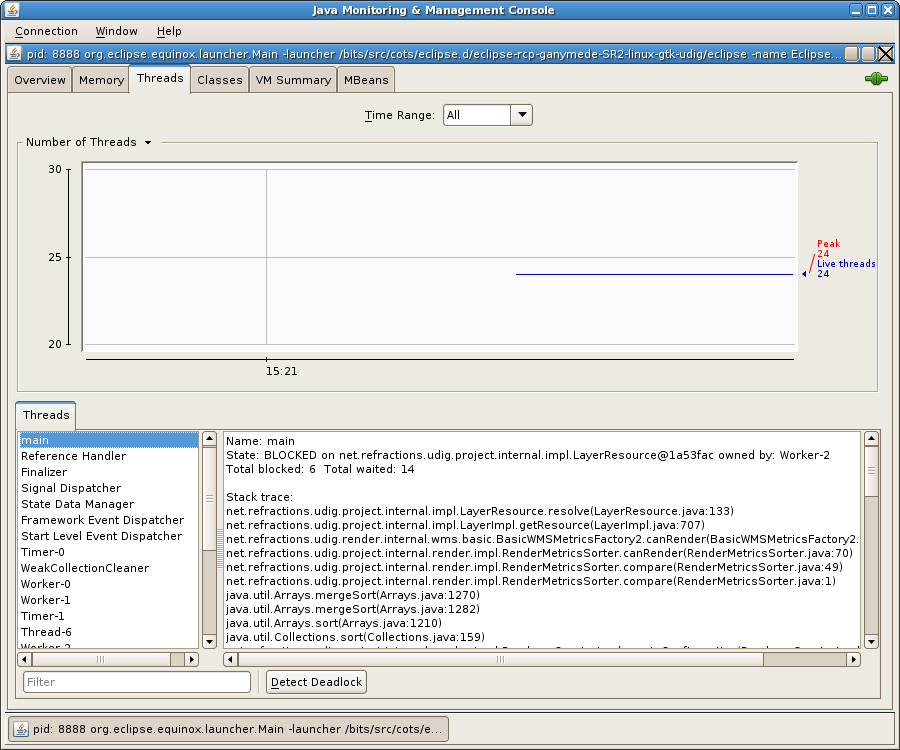Click the thread list scroll right arrow
Screen dimensions: 900x750
point(192,659)
